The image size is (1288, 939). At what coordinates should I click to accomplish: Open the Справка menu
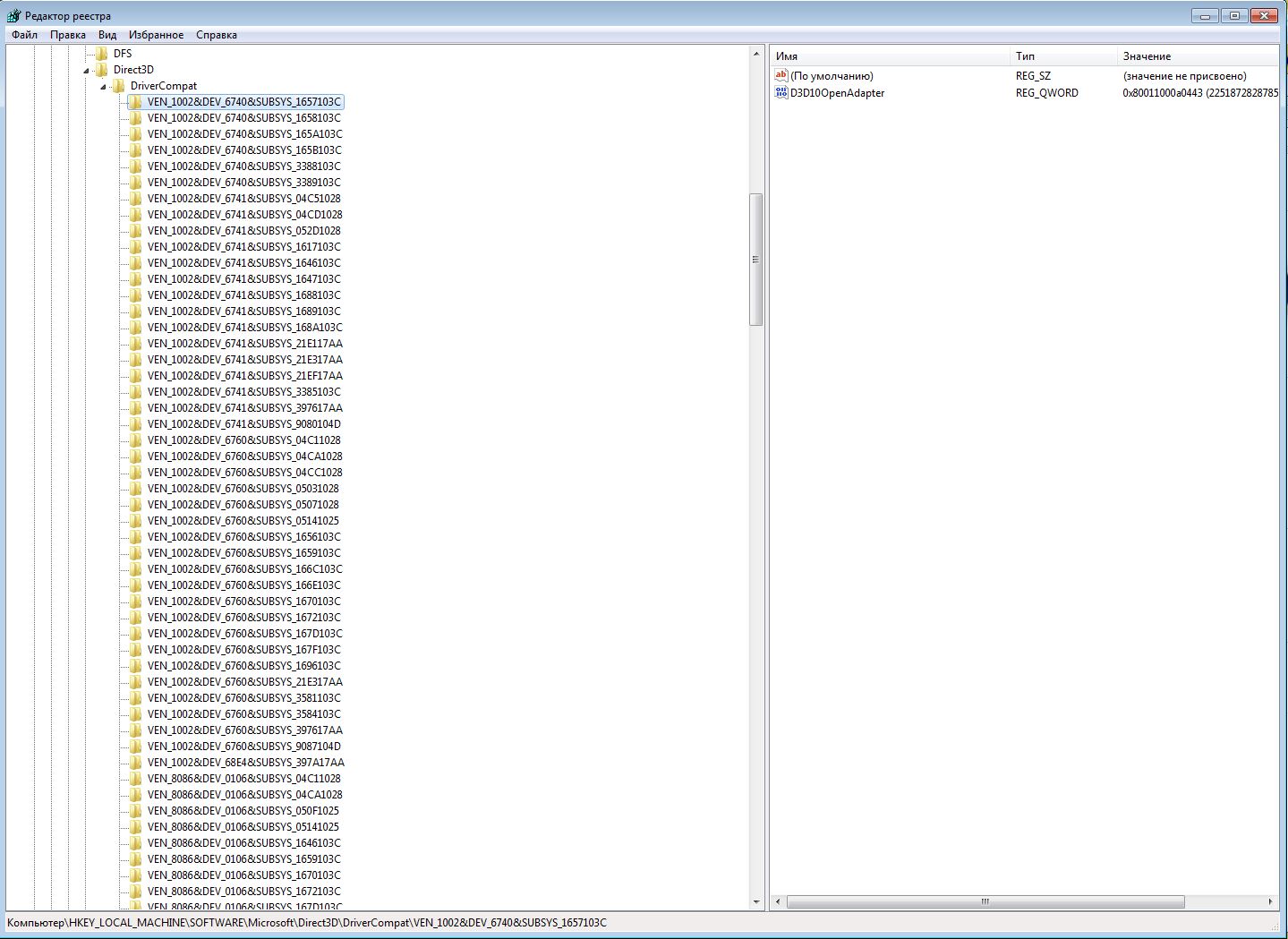(x=217, y=35)
